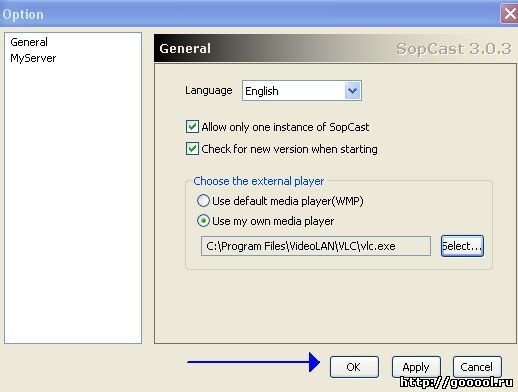Screen dimensions: 518x392
Task: Open the MyServer options page
Action: pyautogui.click(x=33, y=58)
